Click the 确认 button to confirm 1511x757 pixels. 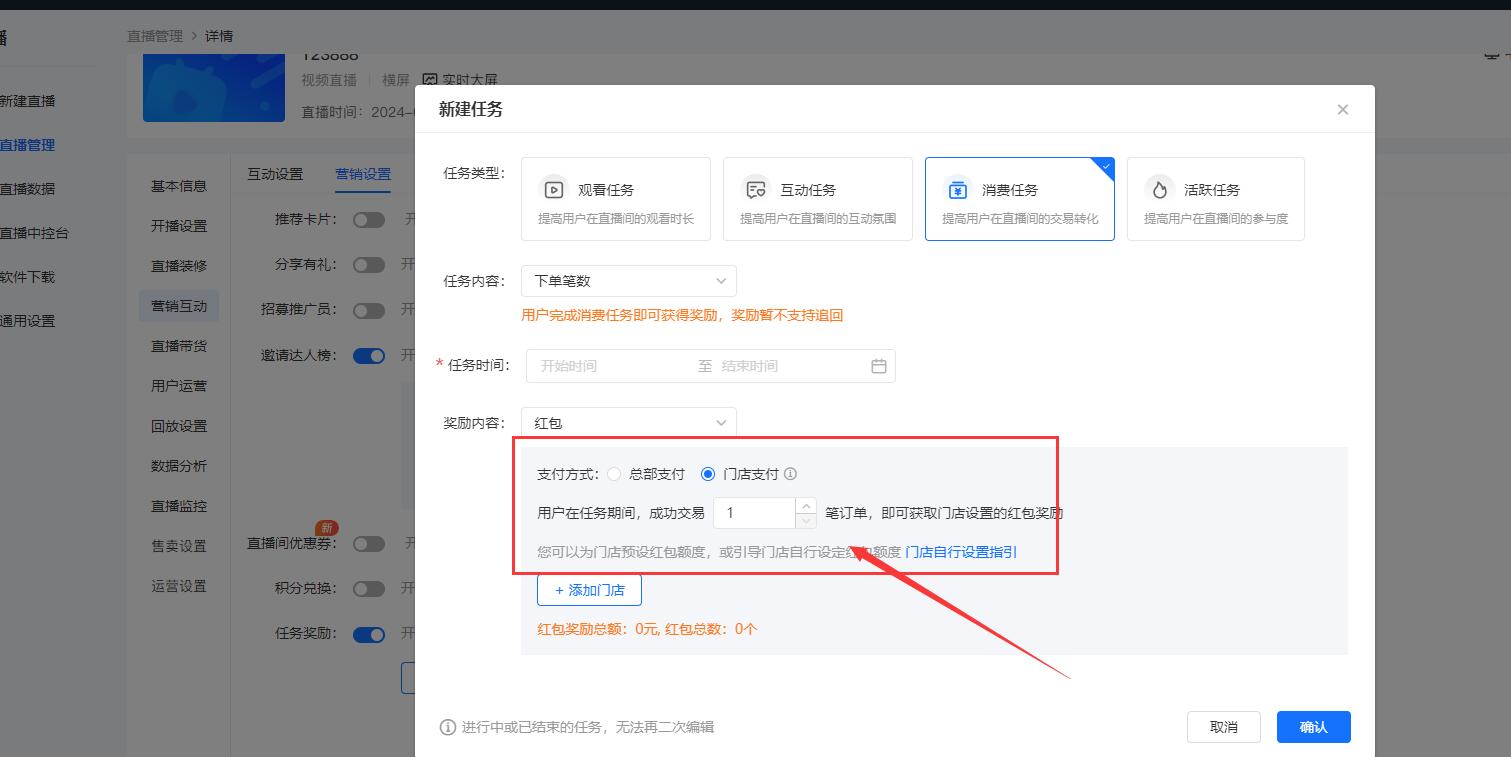[1313, 727]
